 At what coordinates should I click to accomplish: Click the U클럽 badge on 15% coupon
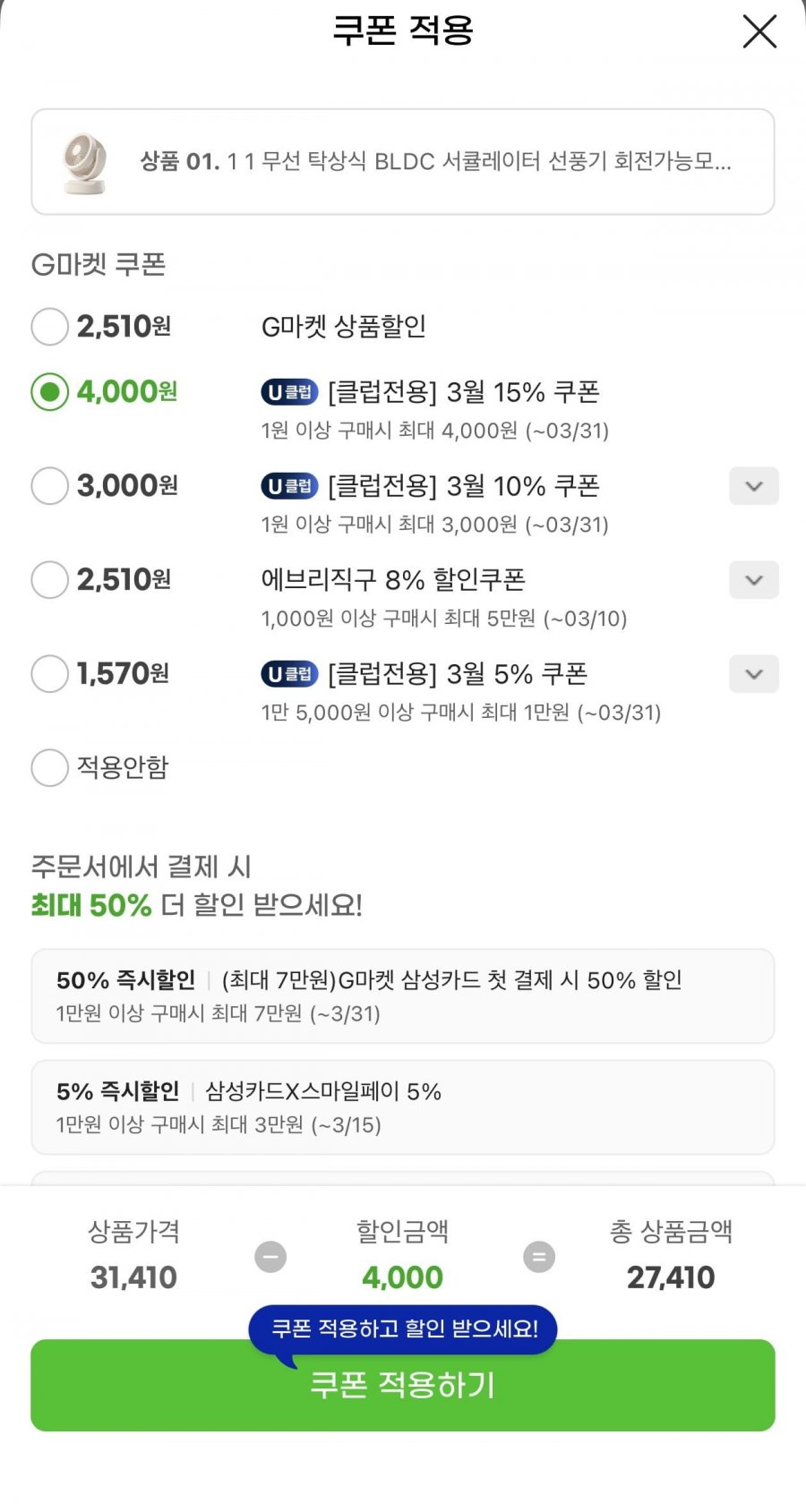(x=289, y=392)
